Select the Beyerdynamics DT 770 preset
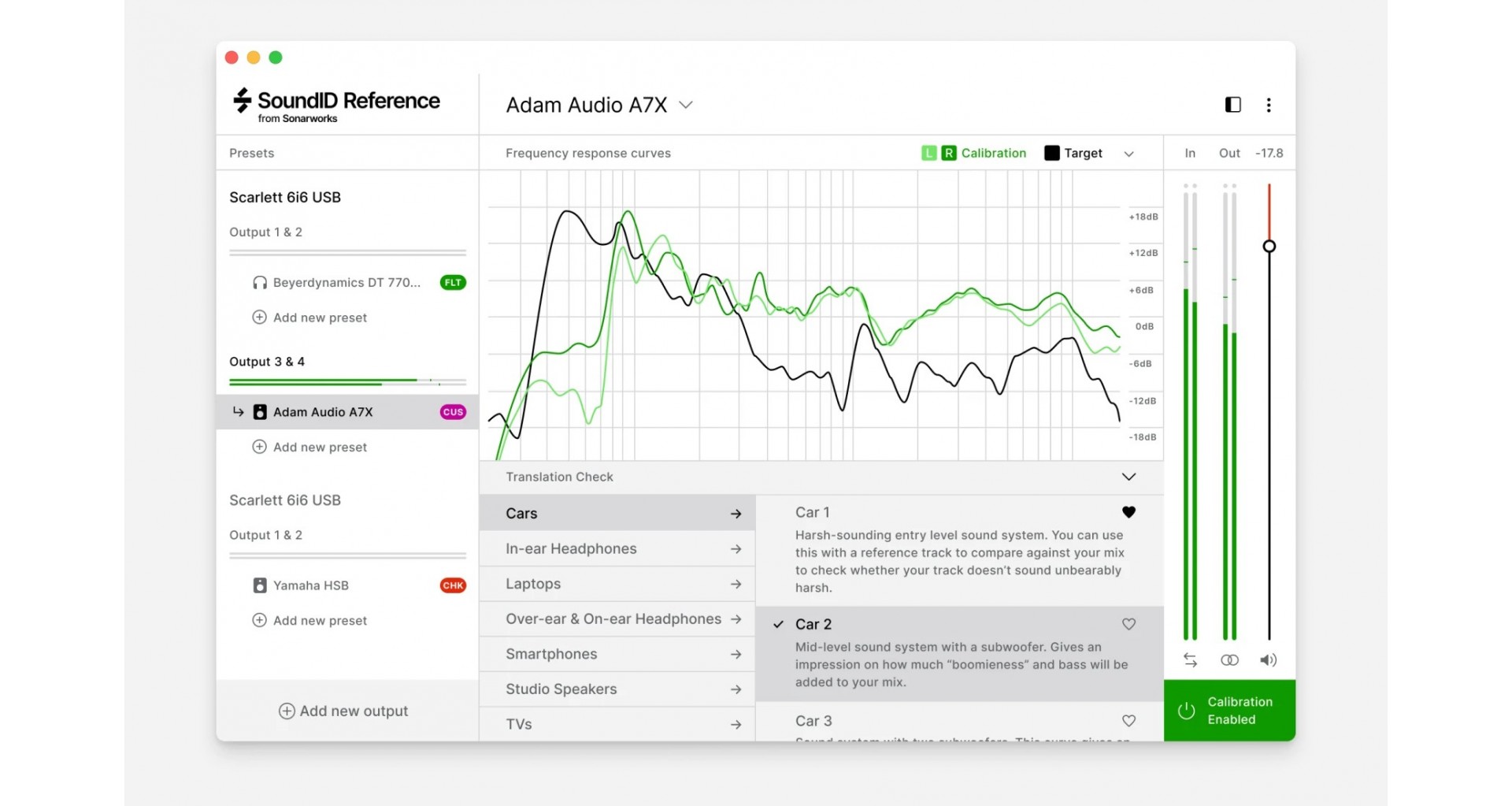1512x806 pixels. coord(347,282)
